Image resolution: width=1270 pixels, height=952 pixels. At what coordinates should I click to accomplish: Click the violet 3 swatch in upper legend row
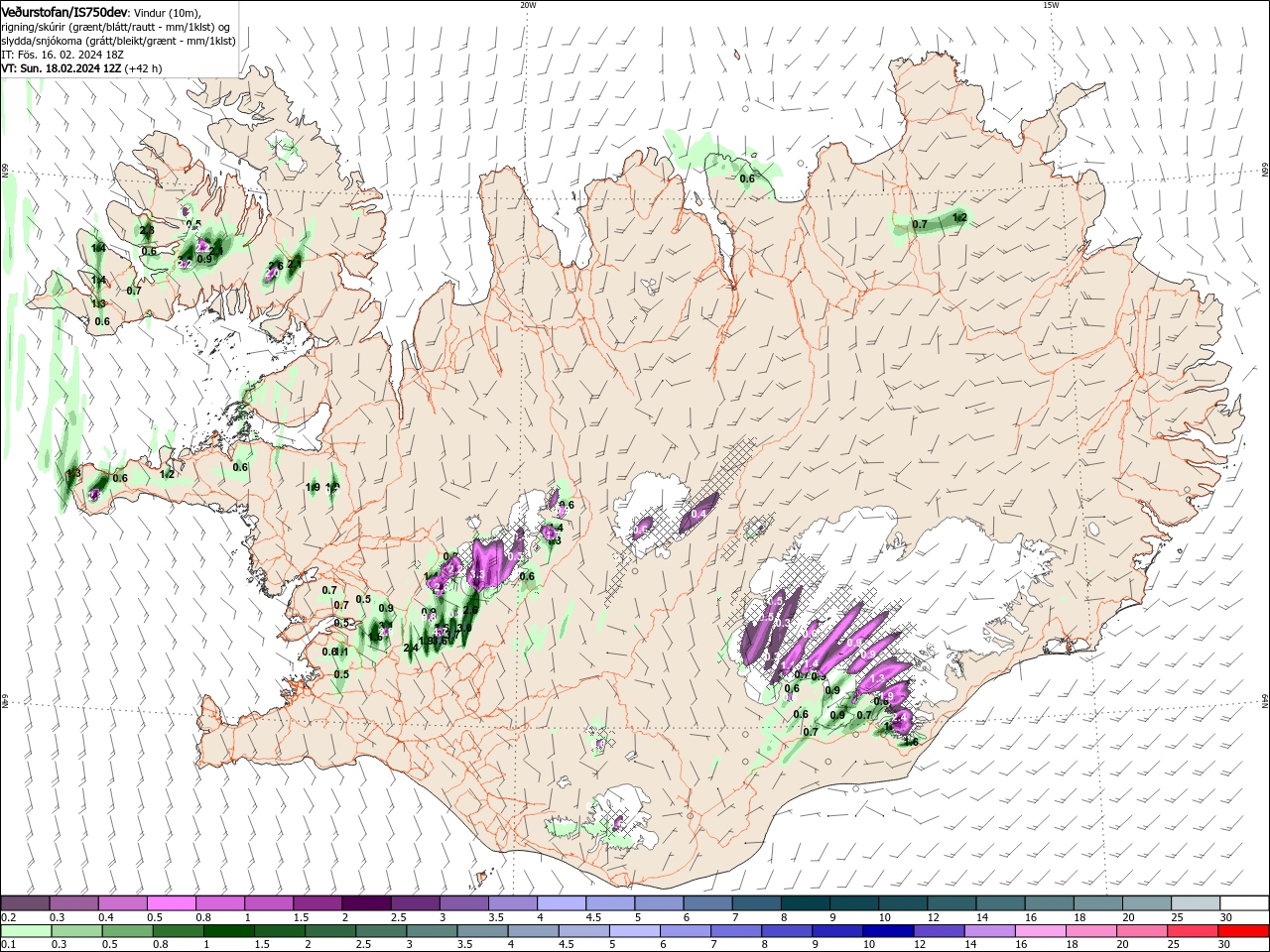(464, 903)
